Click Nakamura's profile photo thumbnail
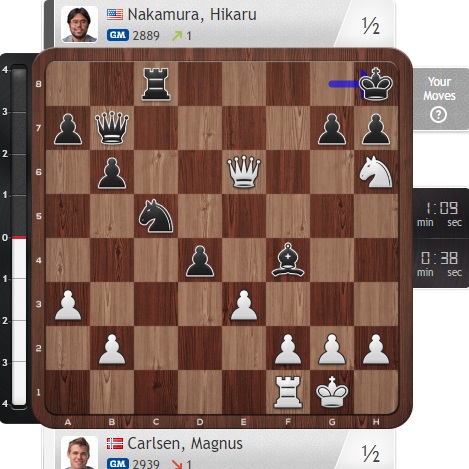 pyautogui.click(x=79, y=24)
